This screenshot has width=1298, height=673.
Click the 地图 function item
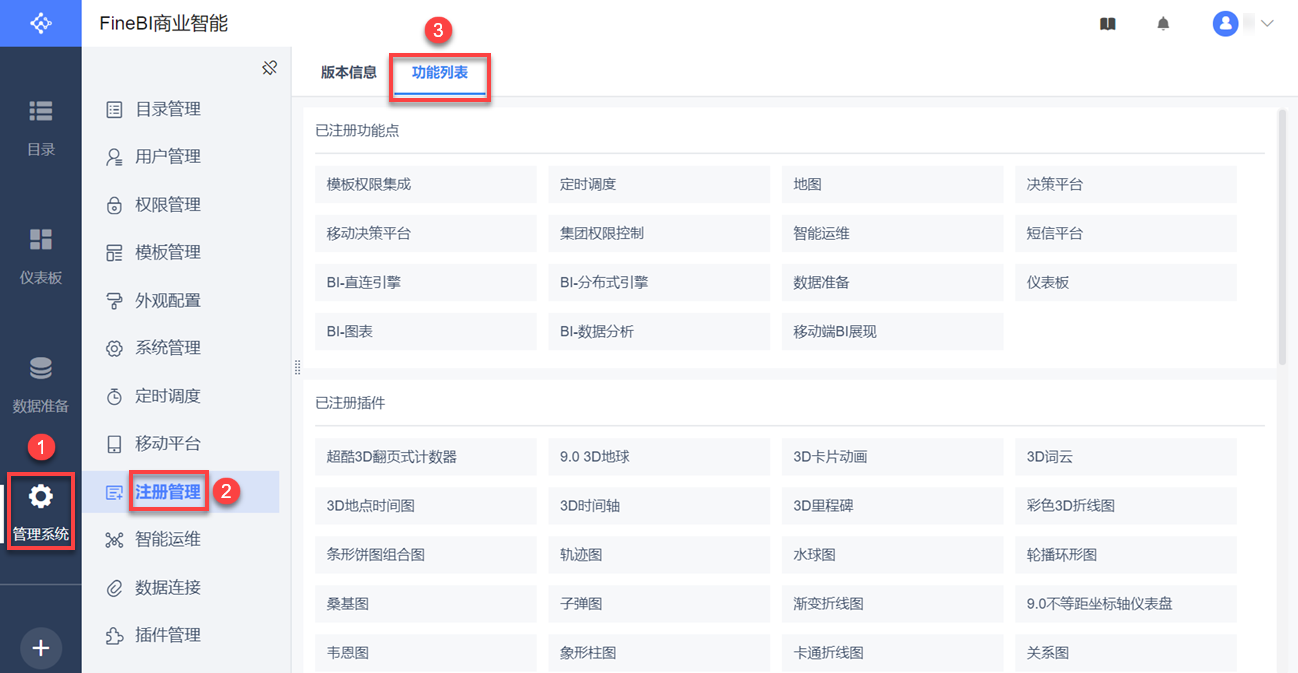tap(892, 185)
